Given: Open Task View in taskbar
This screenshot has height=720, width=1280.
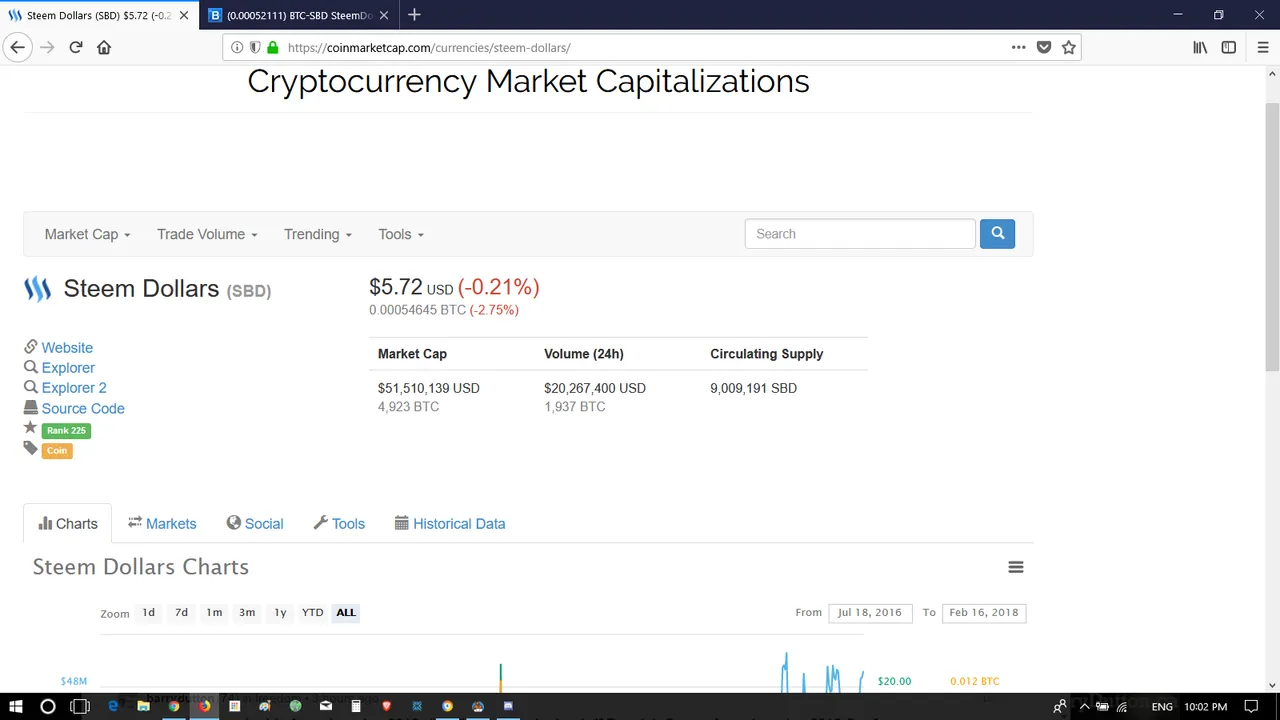Looking at the screenshot, I should click(x=80, y=706).
